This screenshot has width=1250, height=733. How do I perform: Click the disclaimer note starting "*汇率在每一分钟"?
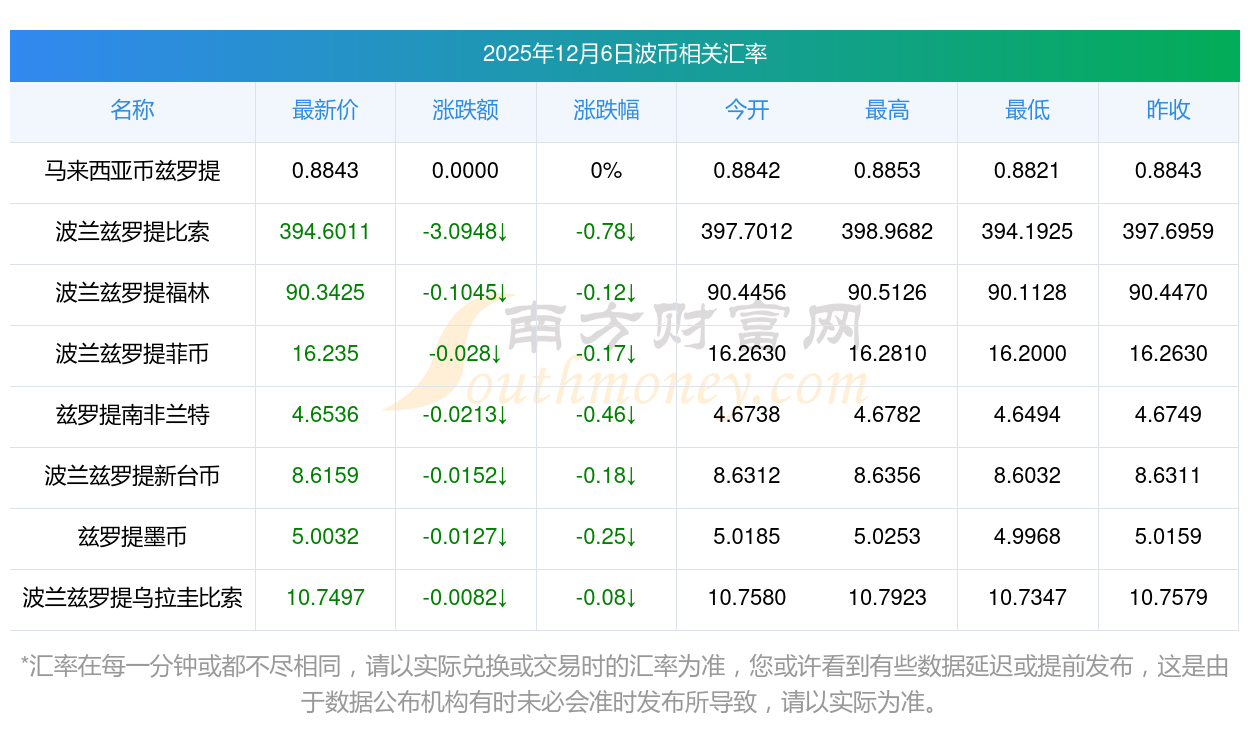pyautogui.click(x=625, y=684)
